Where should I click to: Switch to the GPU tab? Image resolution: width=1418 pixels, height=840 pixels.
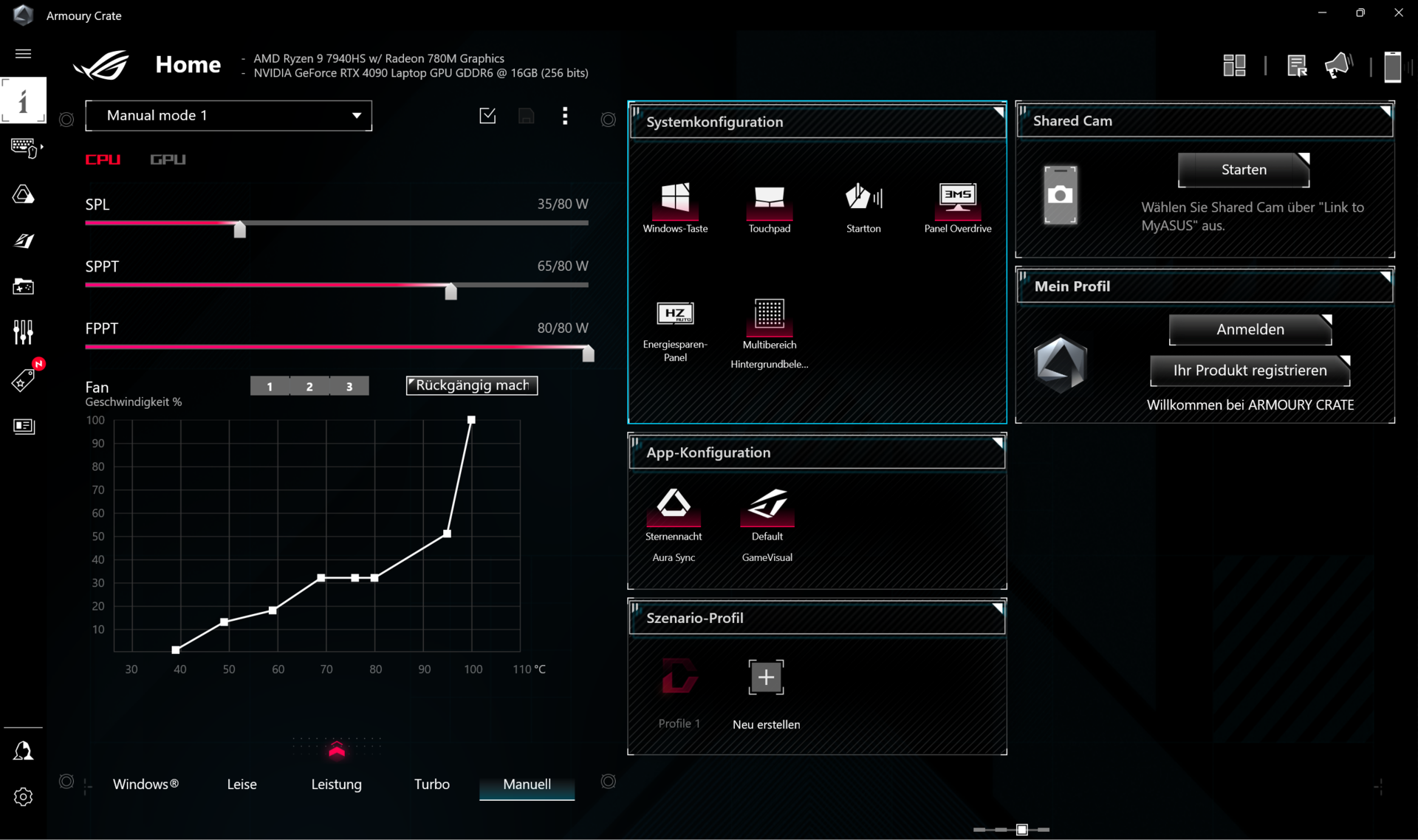168,159
